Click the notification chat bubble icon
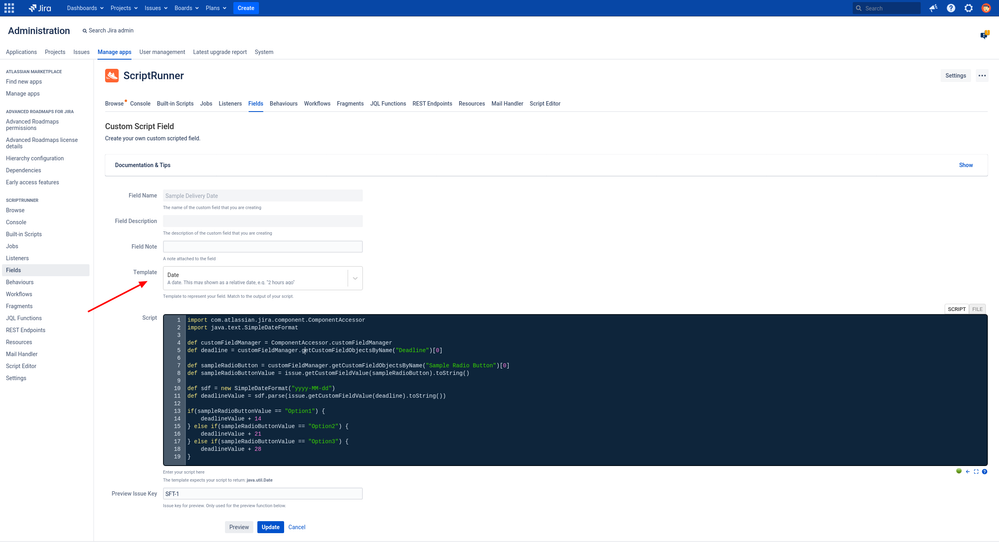Image resolution: width=999 pixels, height=542 pixels. point(984,34)
